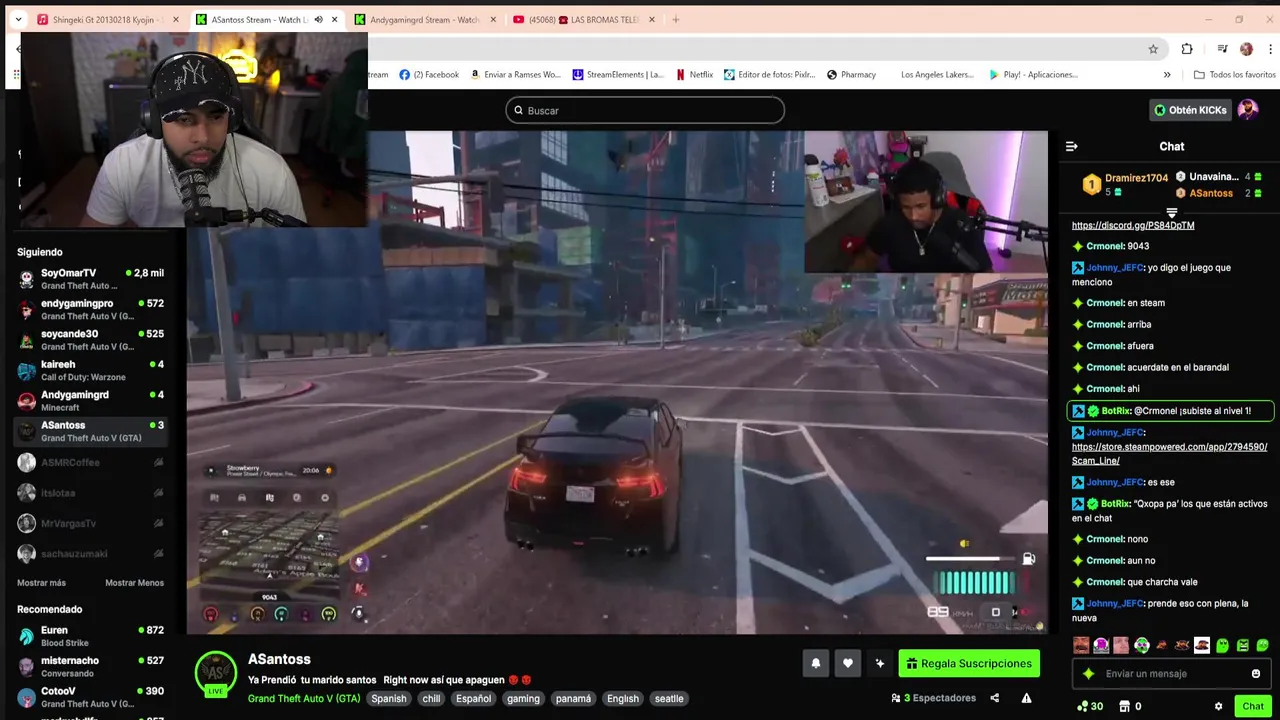Open offline ASMRCoffee channel in sidebar

[90, 462]
